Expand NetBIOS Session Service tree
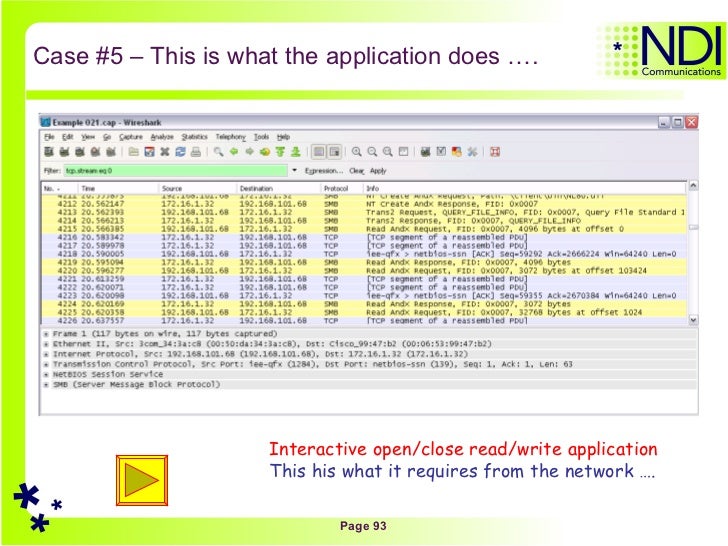Viewport: 728px width, 546px height. coord(46,375)
